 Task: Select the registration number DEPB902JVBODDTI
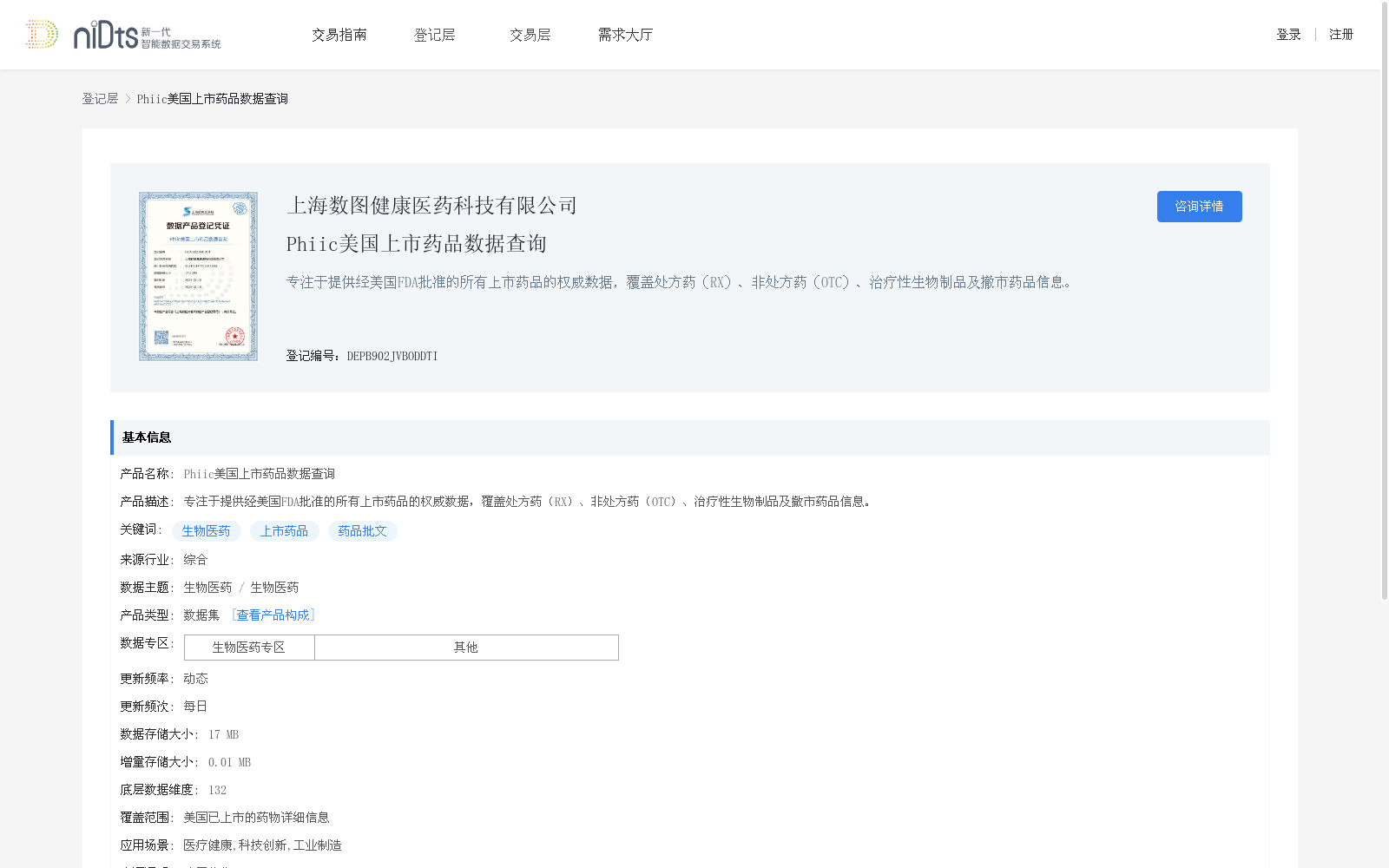(392, 356)
